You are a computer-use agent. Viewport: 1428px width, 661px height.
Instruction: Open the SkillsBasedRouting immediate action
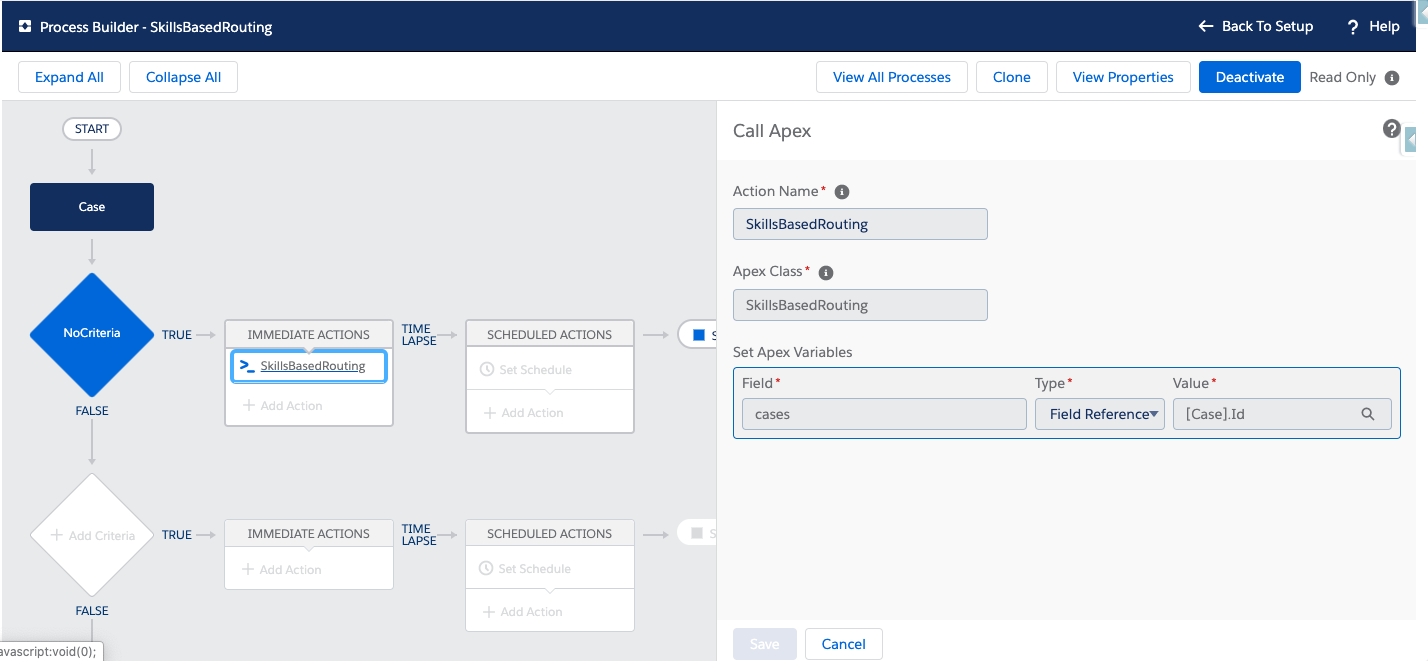[312, 366]
